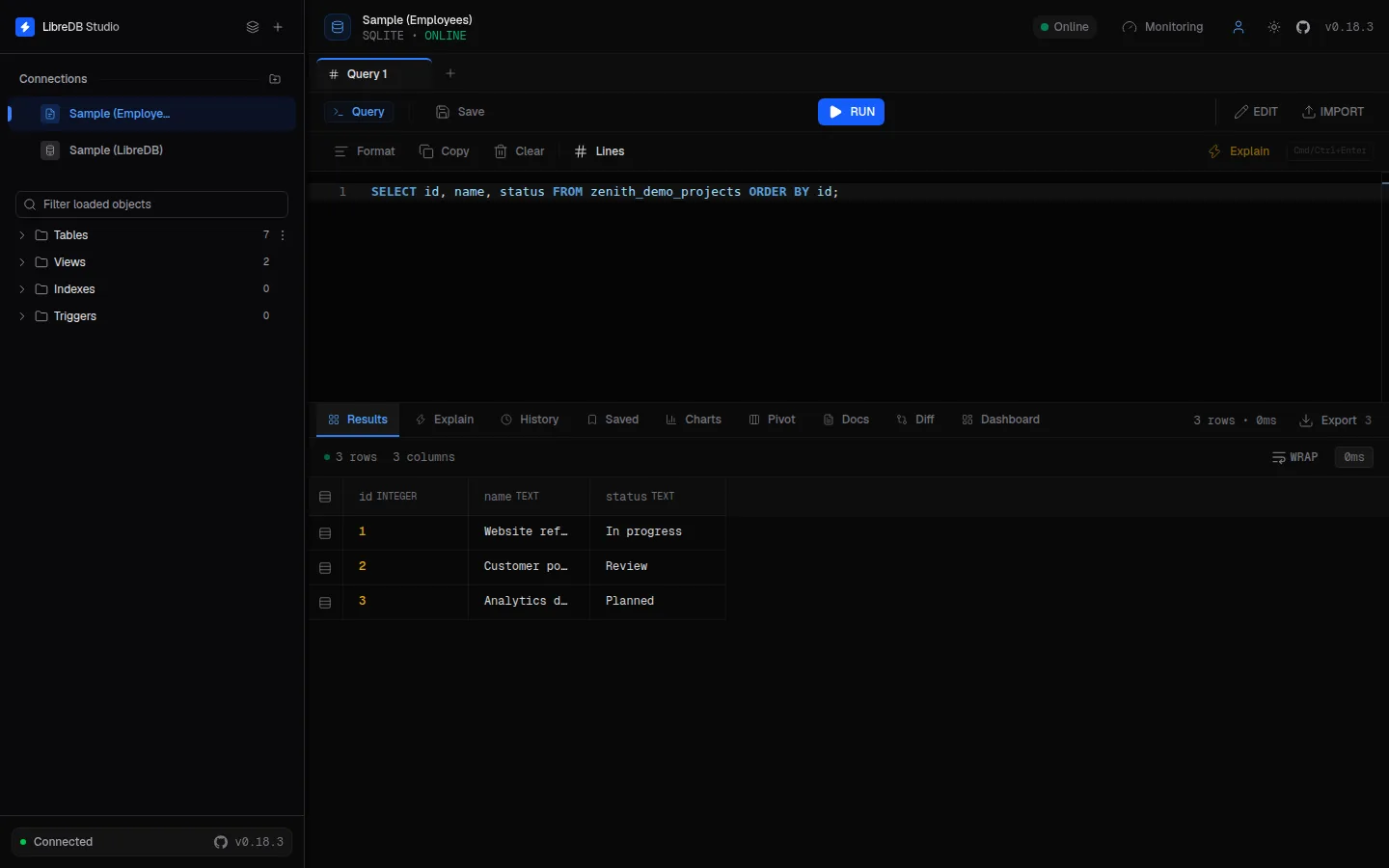The image size is (1389, 868).
Task: Click the Planned status cell
Action: pos(657,601)
